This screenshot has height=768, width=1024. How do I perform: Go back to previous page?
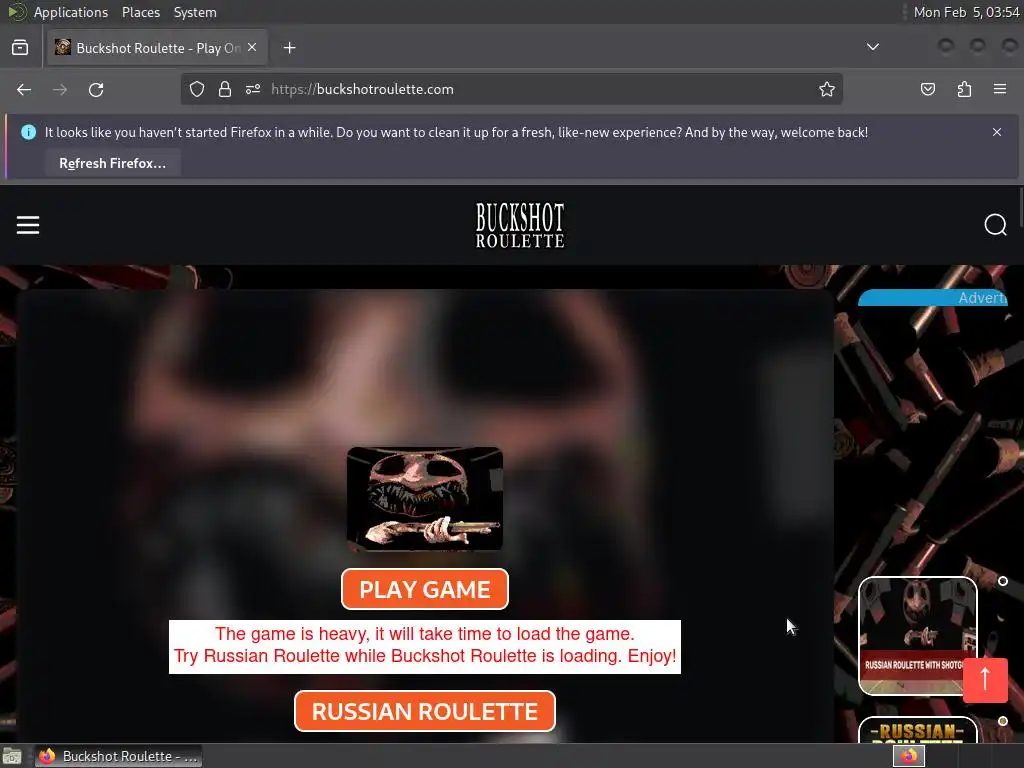coord(24,89)
